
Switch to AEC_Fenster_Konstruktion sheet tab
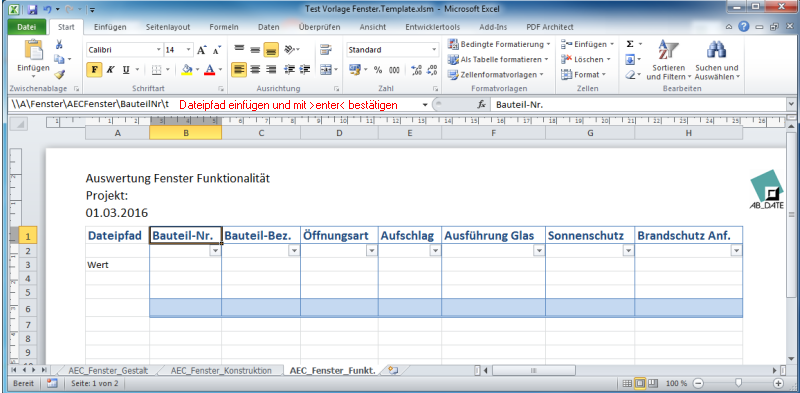click(221, 371)
